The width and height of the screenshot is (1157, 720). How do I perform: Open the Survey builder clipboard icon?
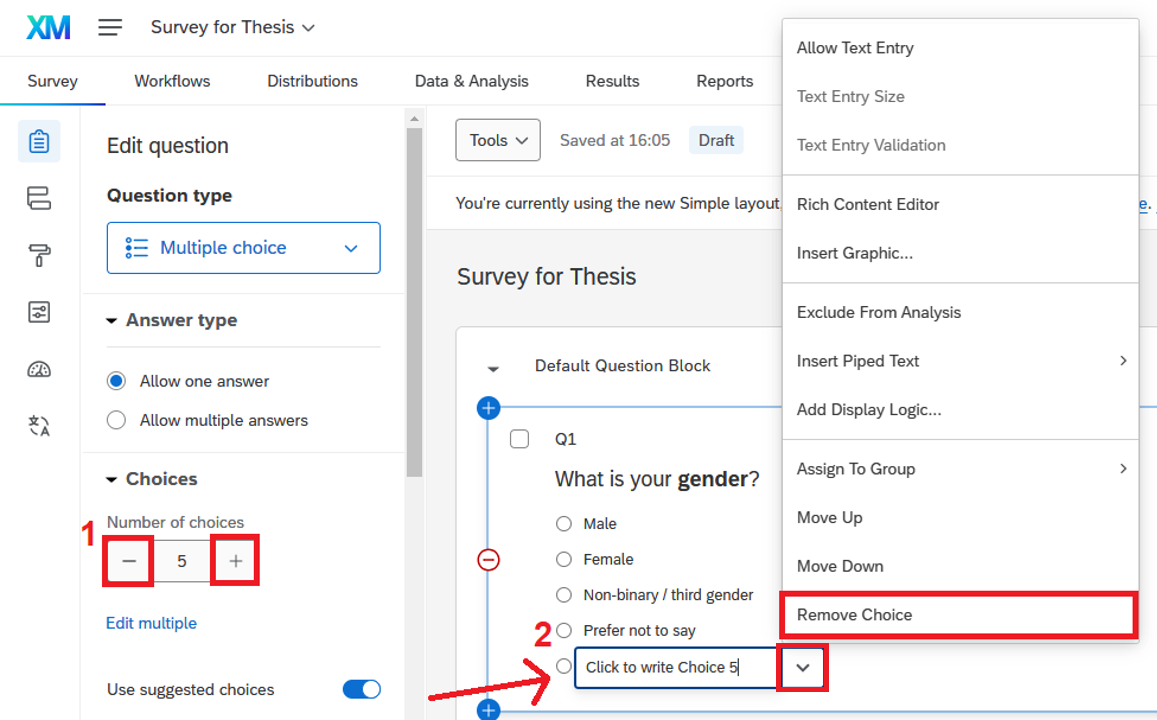39,141
